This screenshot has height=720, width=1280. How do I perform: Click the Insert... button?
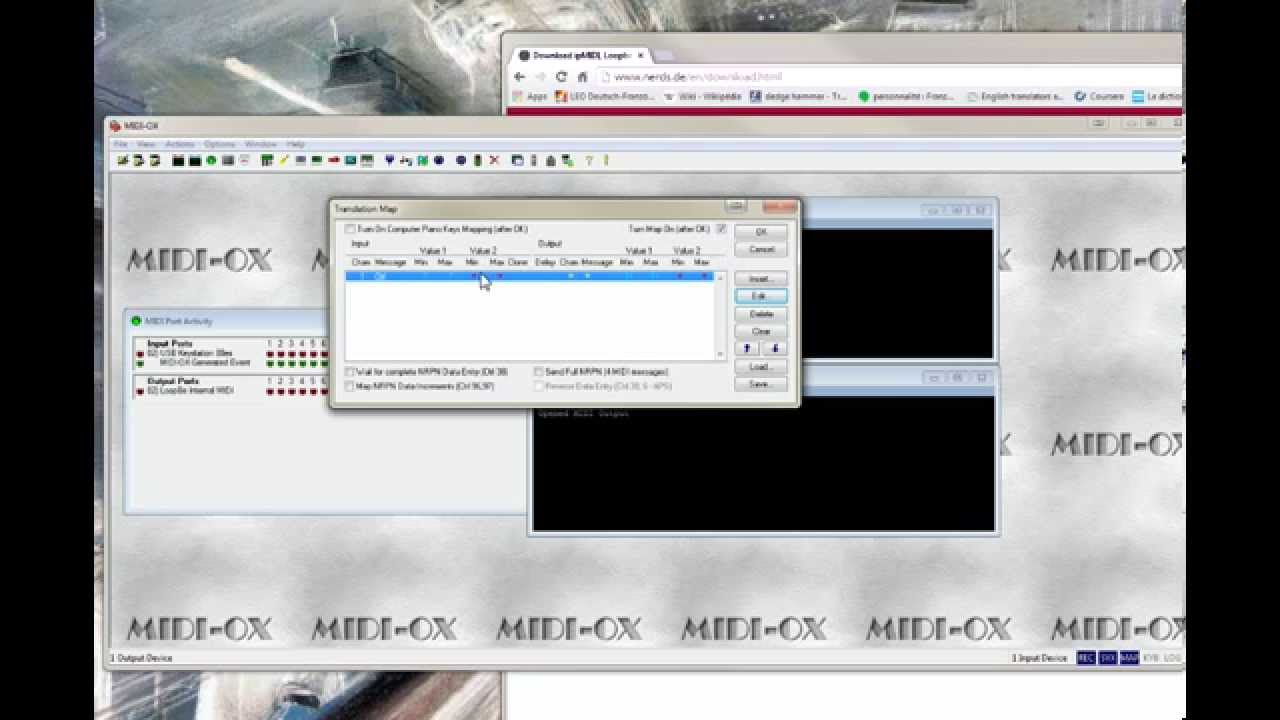coord(761,279)
